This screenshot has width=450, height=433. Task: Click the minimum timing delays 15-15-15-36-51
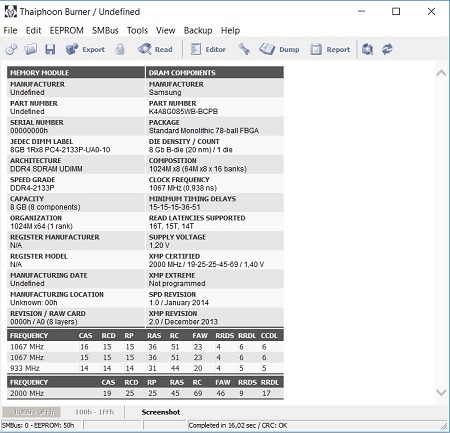175,207
